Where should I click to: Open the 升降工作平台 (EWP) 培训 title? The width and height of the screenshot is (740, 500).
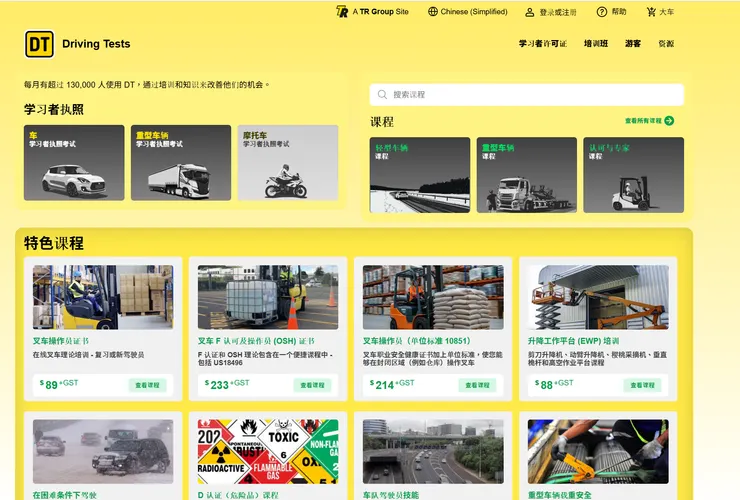tap(573, 341)
